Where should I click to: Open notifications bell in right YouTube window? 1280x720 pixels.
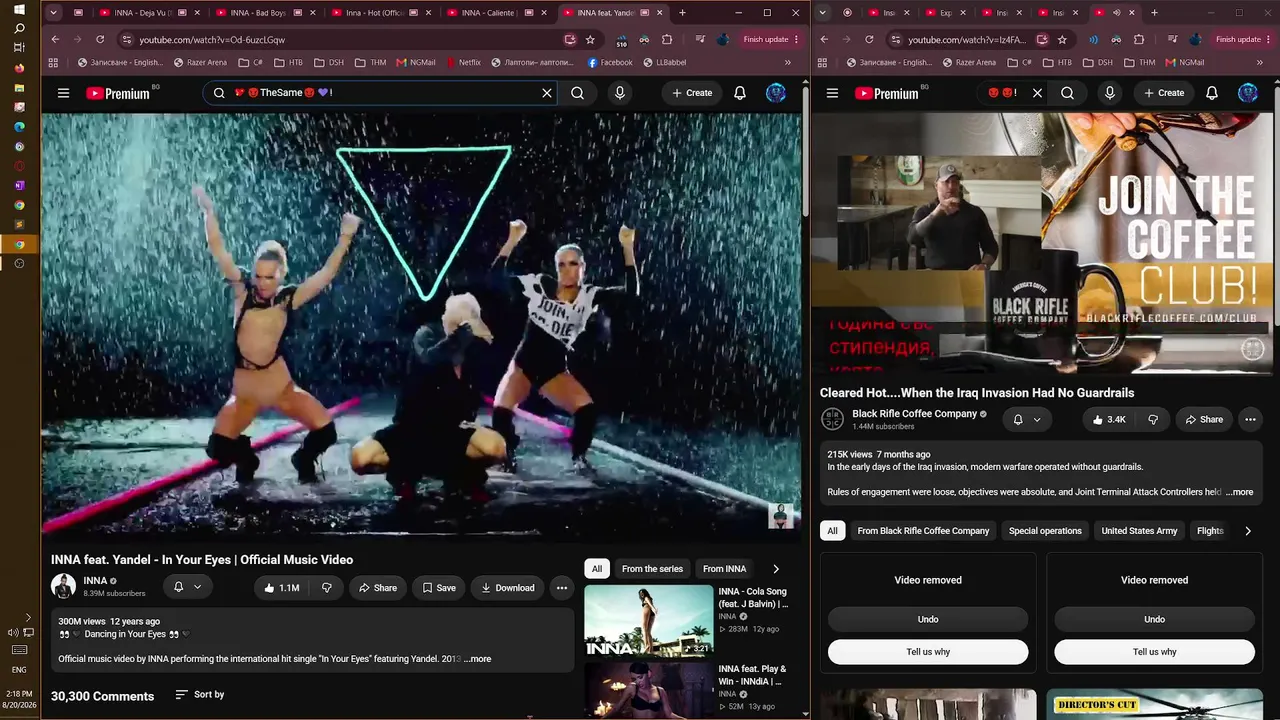1211,93
